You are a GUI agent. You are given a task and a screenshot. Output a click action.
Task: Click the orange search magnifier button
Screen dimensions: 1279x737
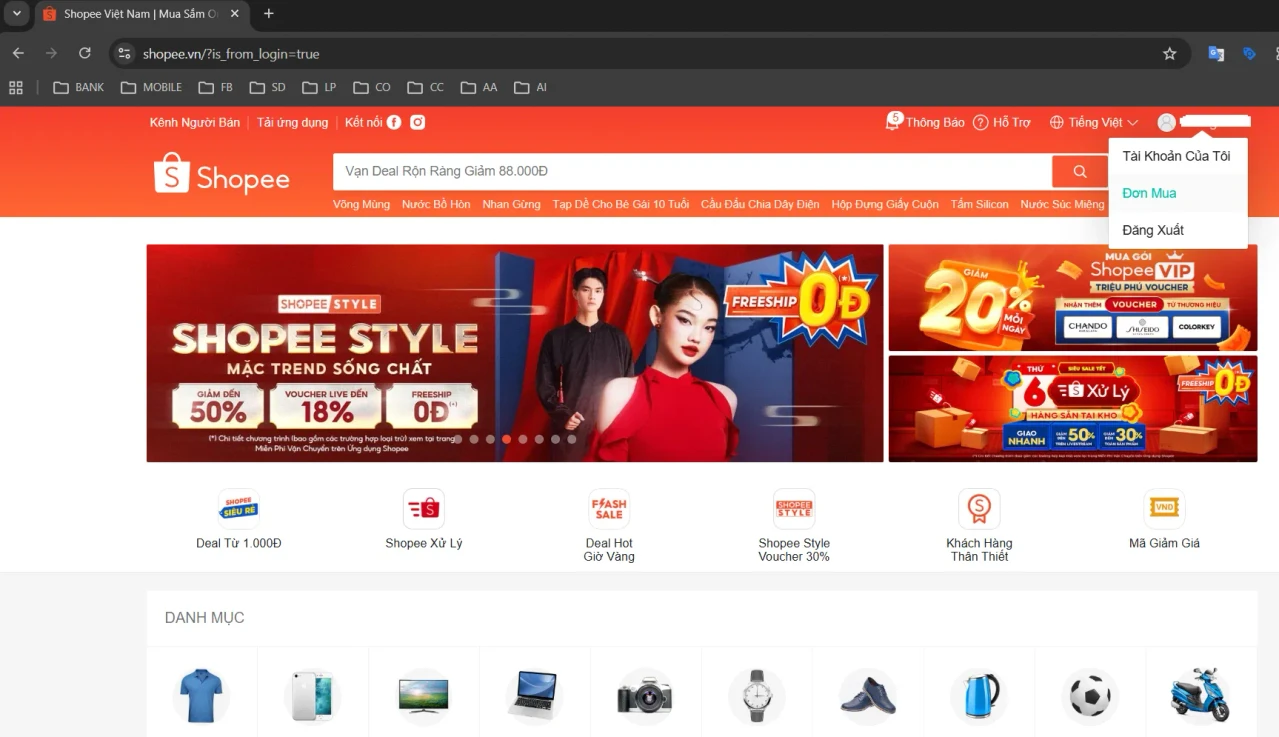coord(1080,171)
